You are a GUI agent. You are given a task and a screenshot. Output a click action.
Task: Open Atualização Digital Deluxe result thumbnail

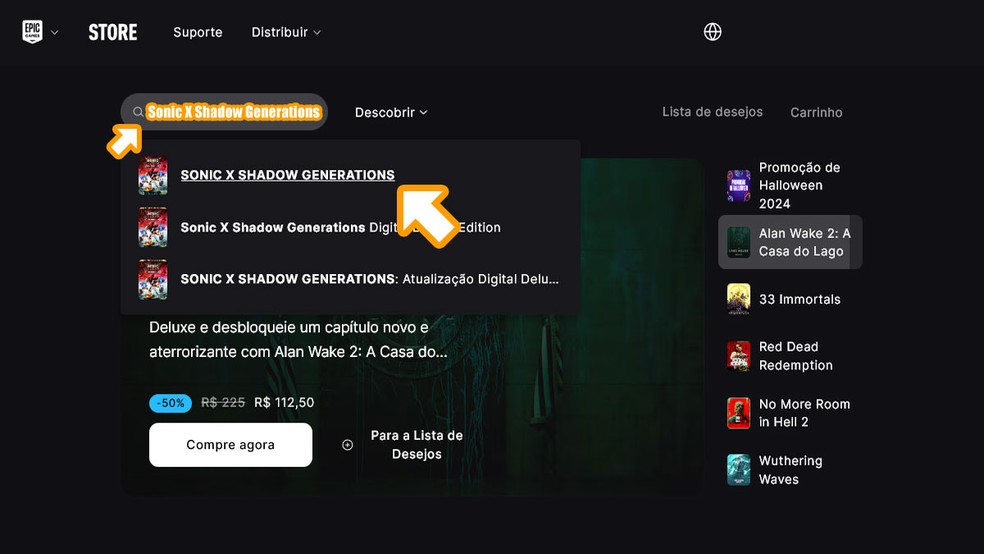[152, 279]
